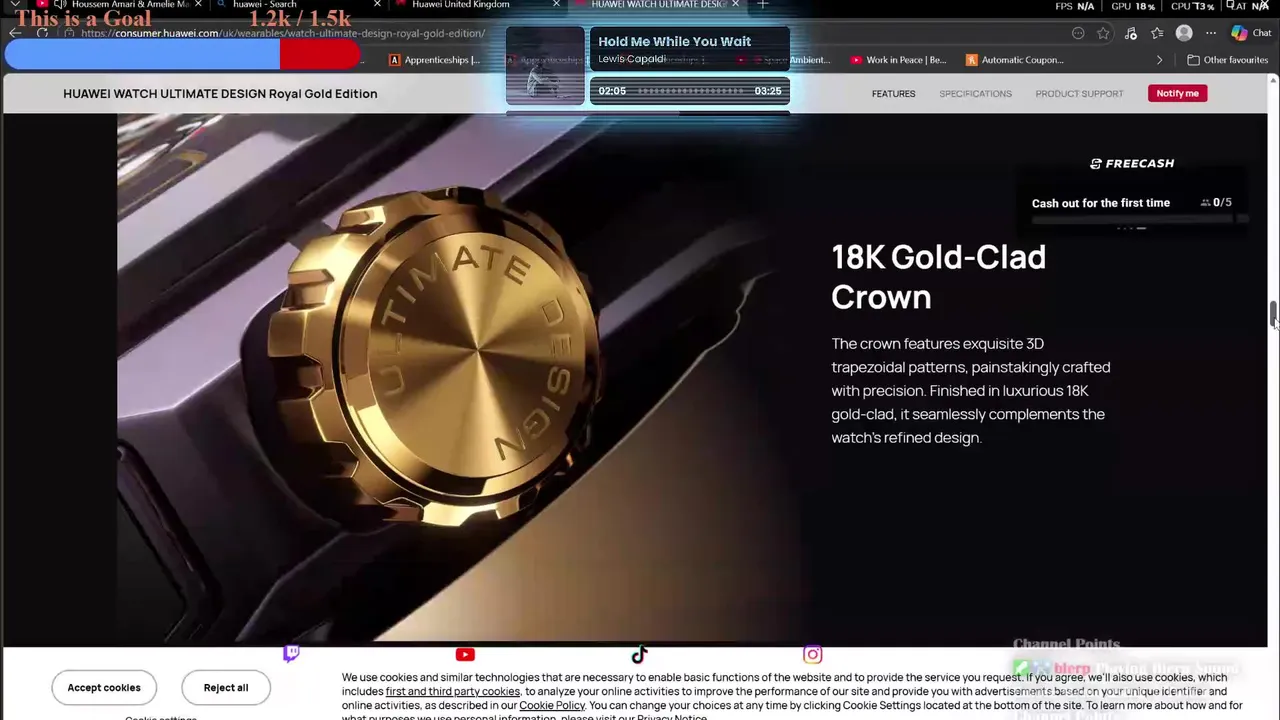Click 'HUAWEI WATCH ULTIMATE DESIGN Royal Gold Edition' title
This screenshot has width=1280, height=720.
click(x=220, y=94)
